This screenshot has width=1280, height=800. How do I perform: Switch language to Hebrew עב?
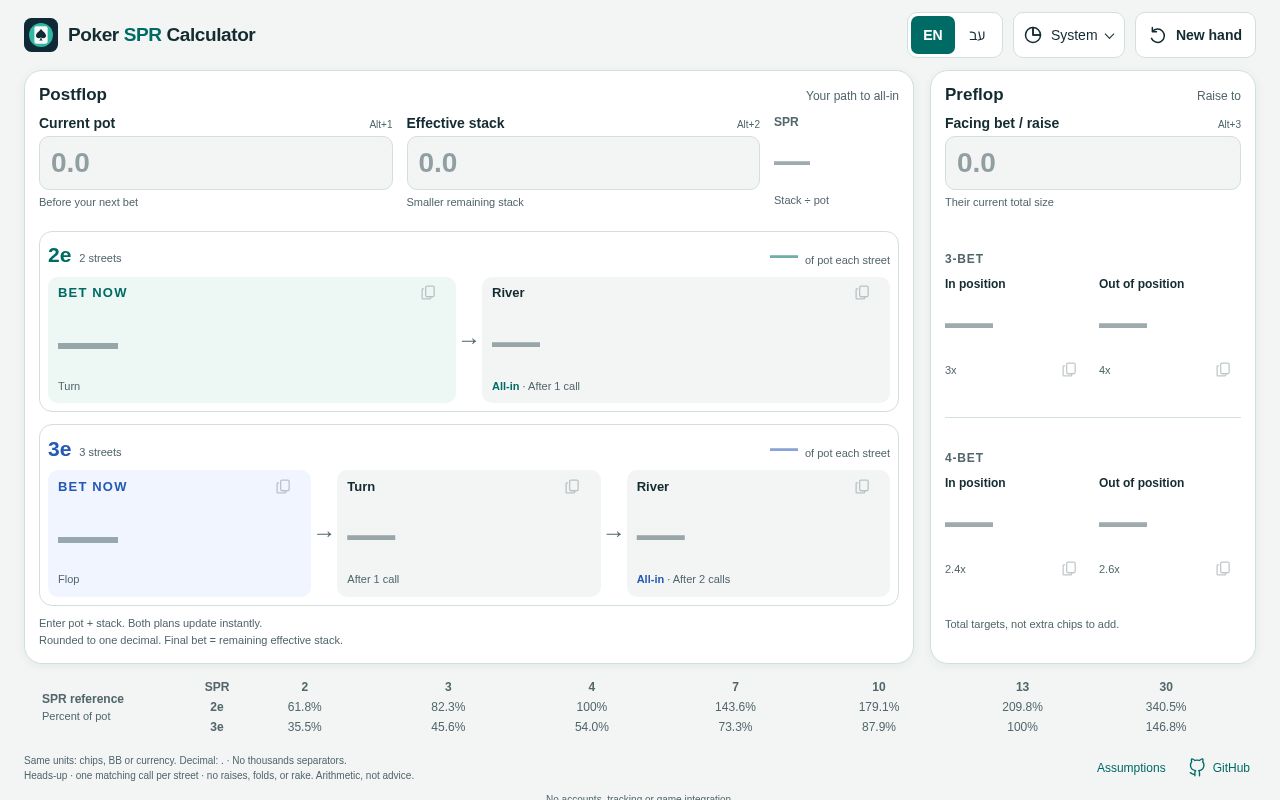977,35
